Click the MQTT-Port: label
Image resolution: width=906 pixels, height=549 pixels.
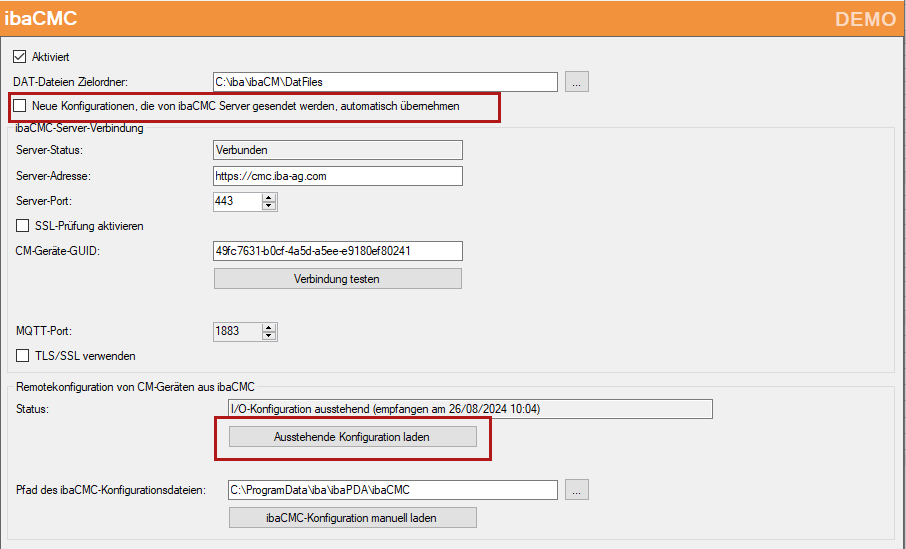(x=44, y=331)
